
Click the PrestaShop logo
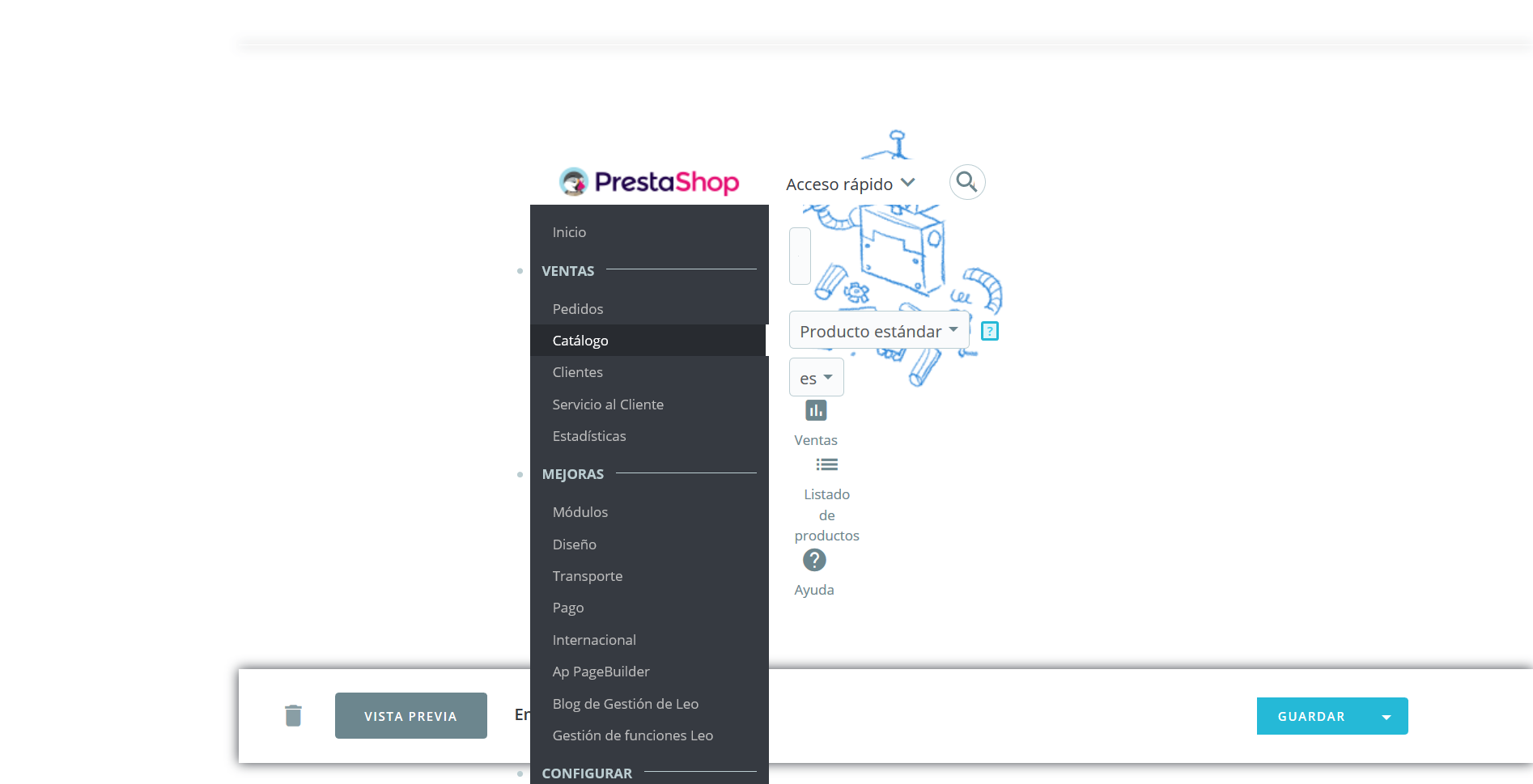[x=649, y=182]
